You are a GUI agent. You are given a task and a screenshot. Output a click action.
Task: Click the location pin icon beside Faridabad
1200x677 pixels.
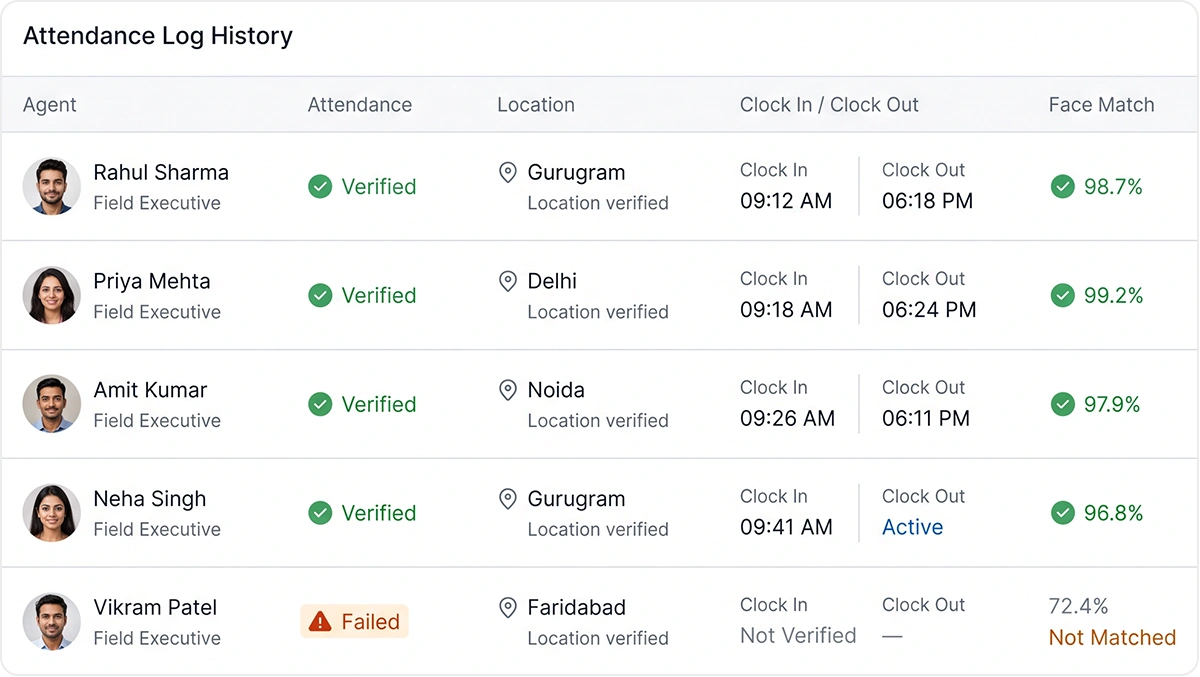[x=508, y=608]
